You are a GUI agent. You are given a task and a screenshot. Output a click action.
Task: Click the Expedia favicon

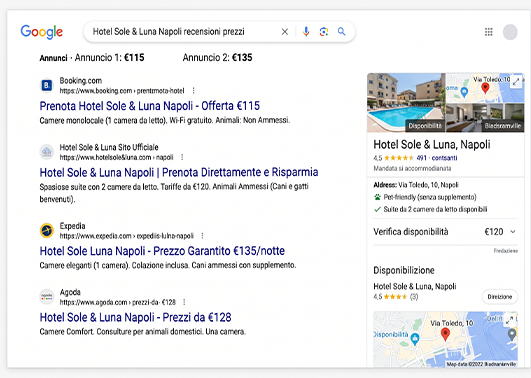point(47,230)
